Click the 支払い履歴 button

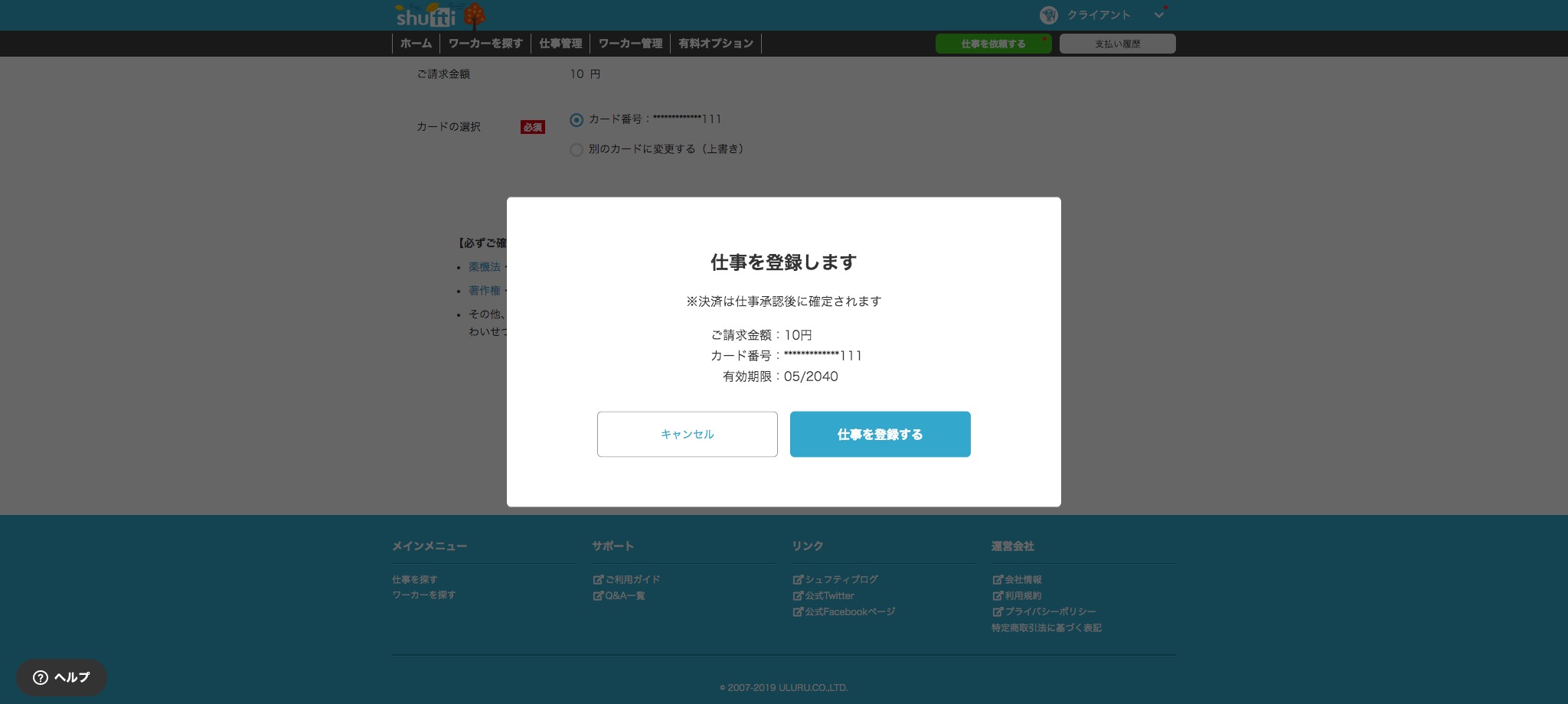click(x=1117, y=44)
